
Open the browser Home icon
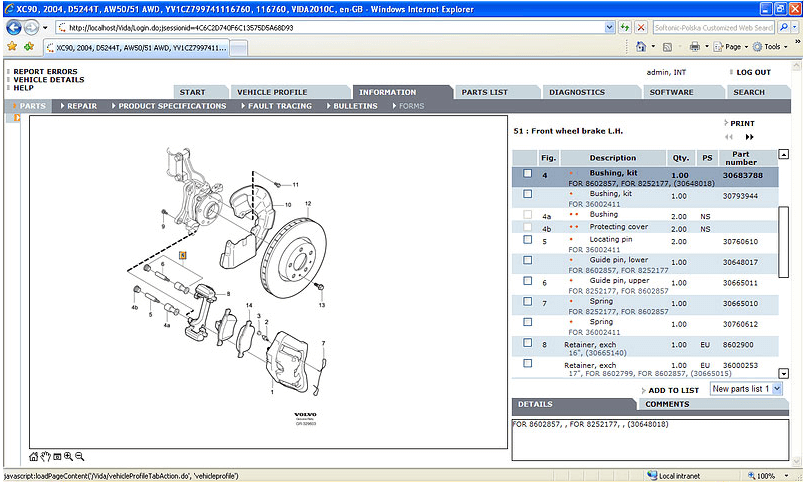(641, 47)
